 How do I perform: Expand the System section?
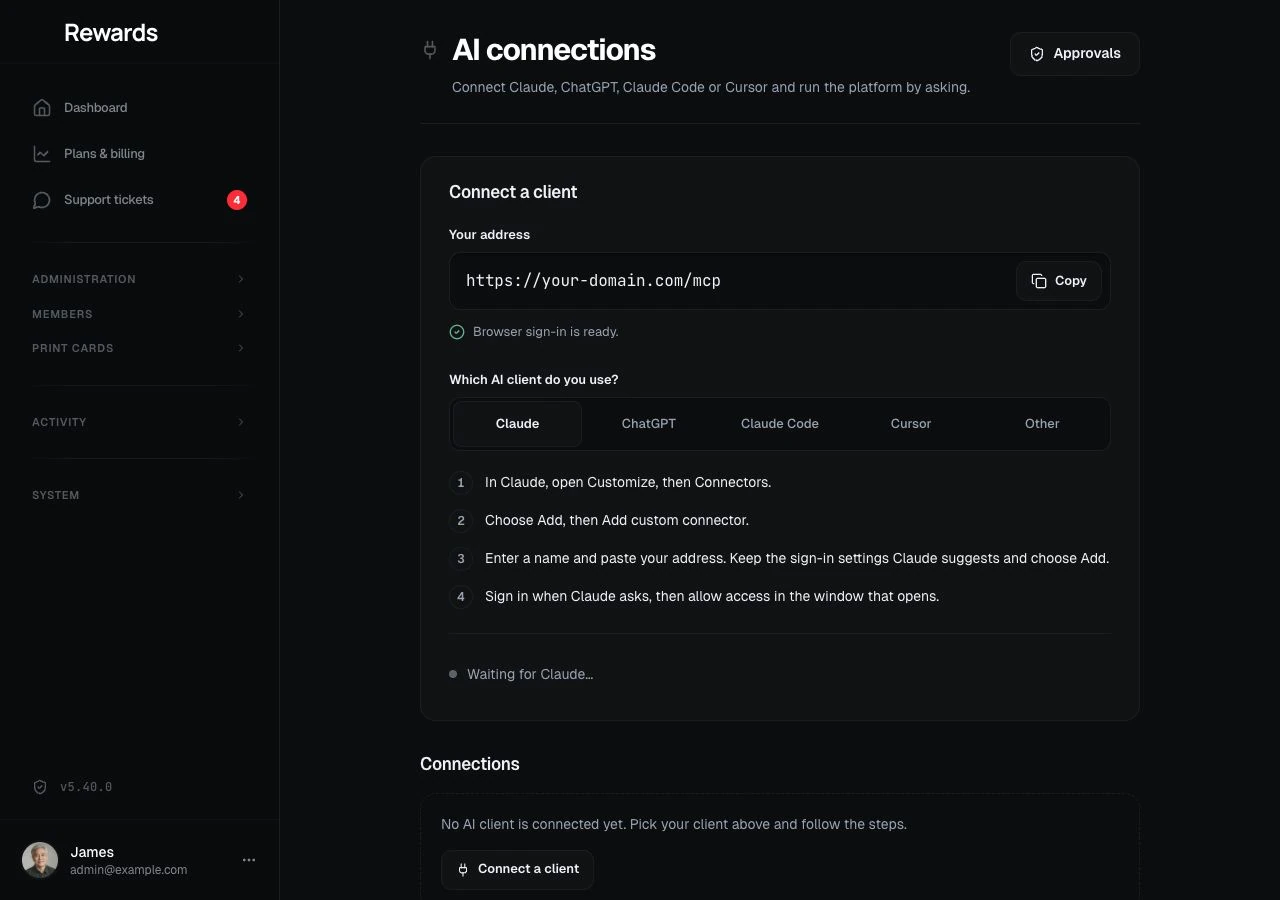pyautogui.click(x=140, y=495)
